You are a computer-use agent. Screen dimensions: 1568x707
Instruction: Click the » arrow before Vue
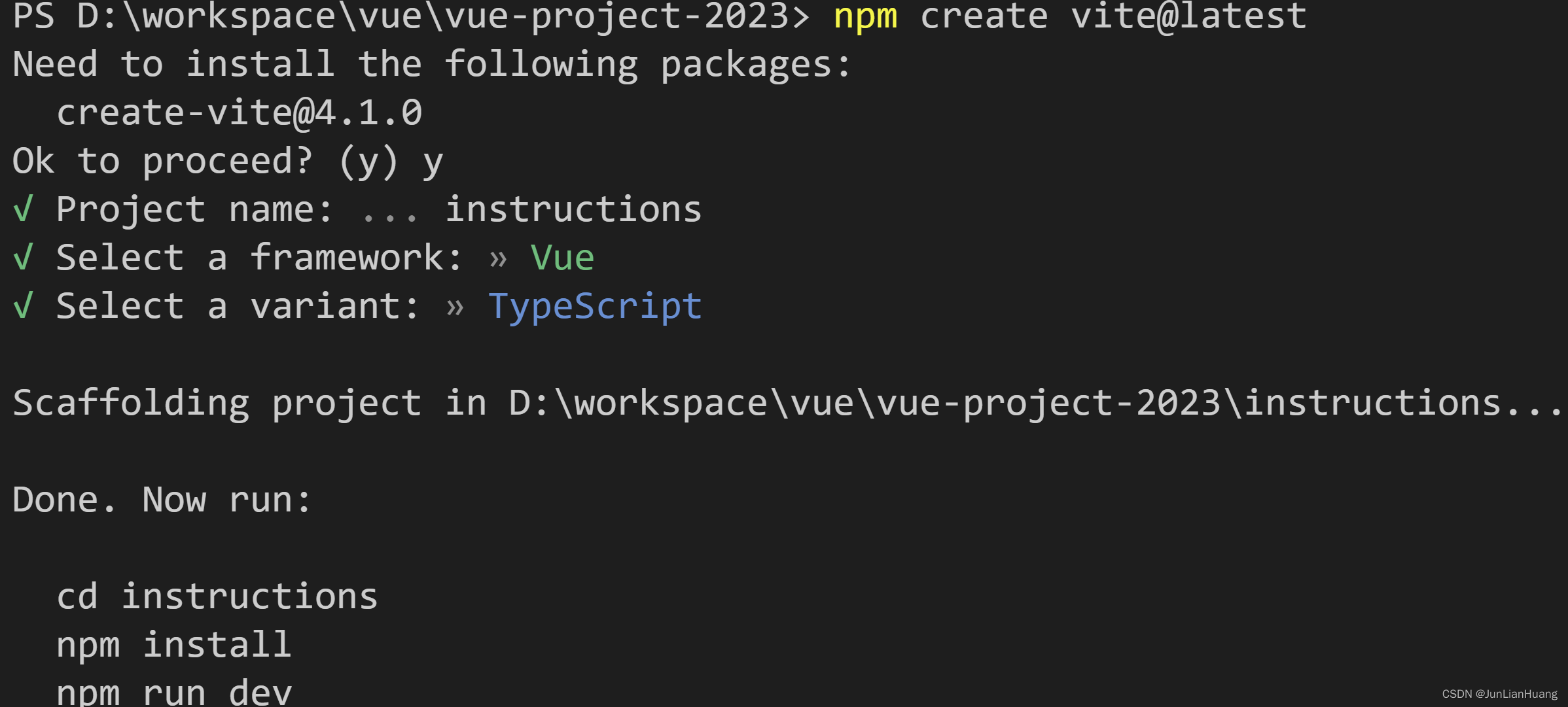click(498, 259)
